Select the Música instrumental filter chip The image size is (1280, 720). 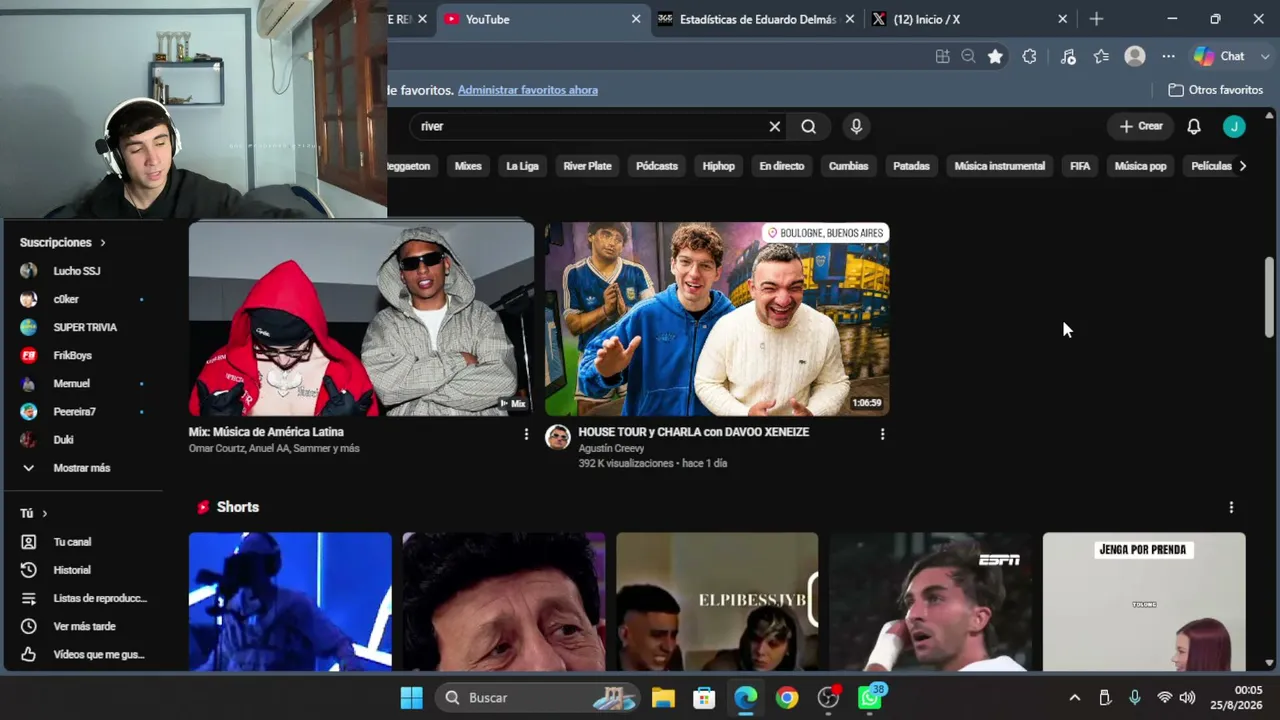coord(1000,166)
